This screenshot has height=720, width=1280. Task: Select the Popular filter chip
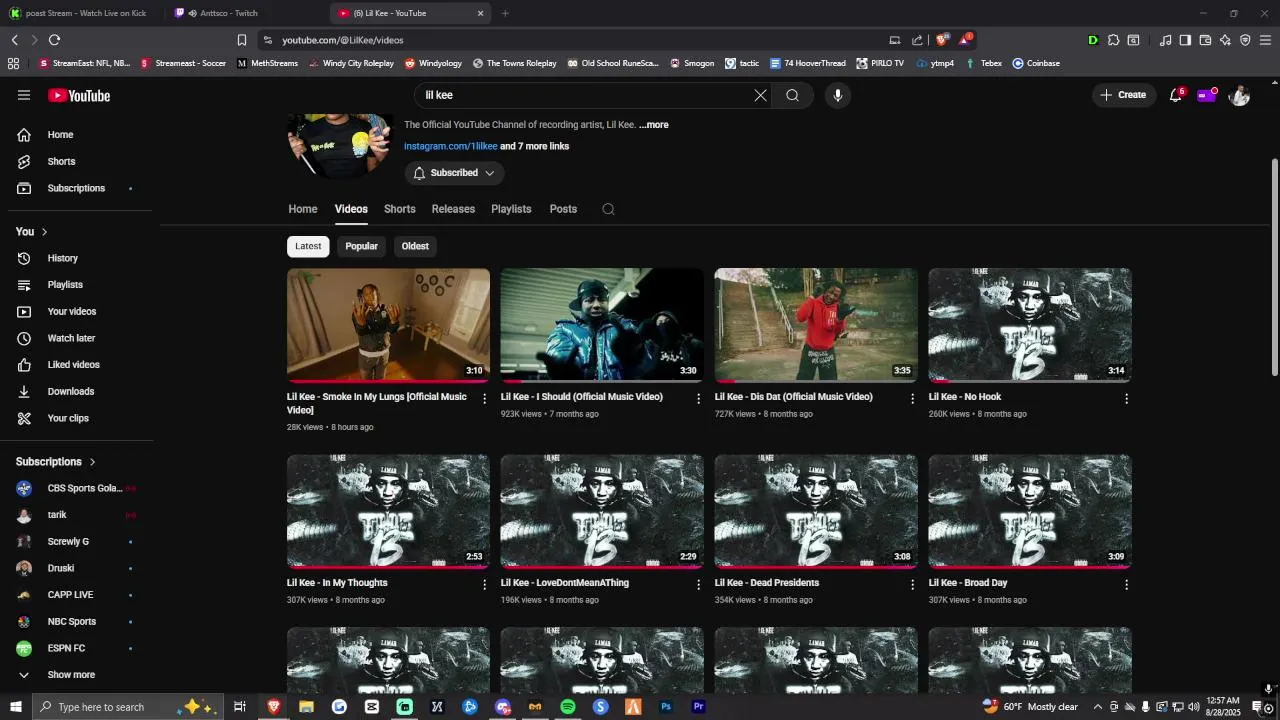click(x=361, y=246)
